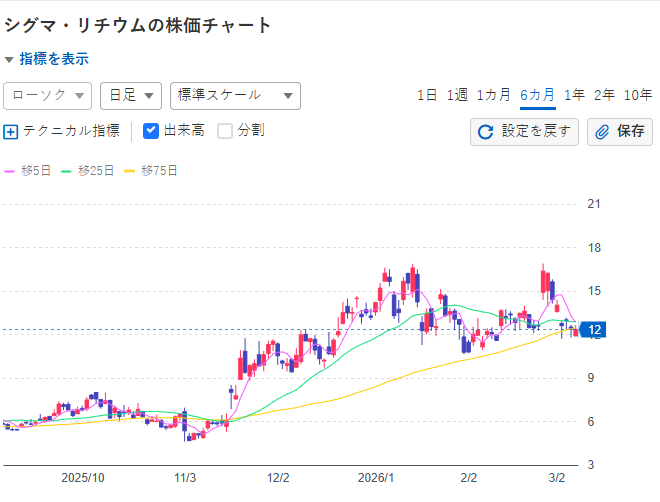Click the 12/2 date axis label
The height and width of the screenshot is (502, 660).
point(278,478)
